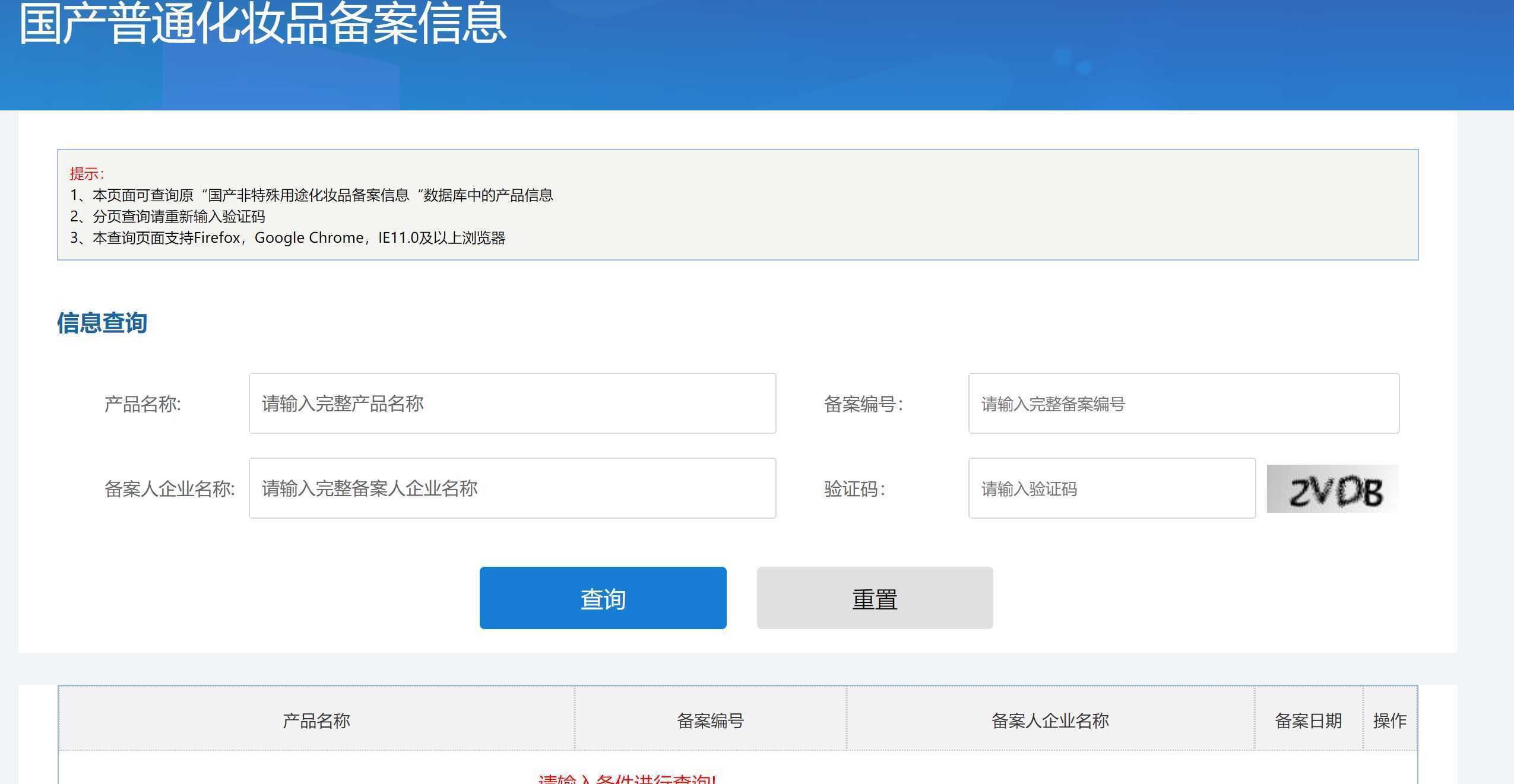Click the 备案编号 table column header
Viewport: 1514px width, 784px height.
coord(710,720)
